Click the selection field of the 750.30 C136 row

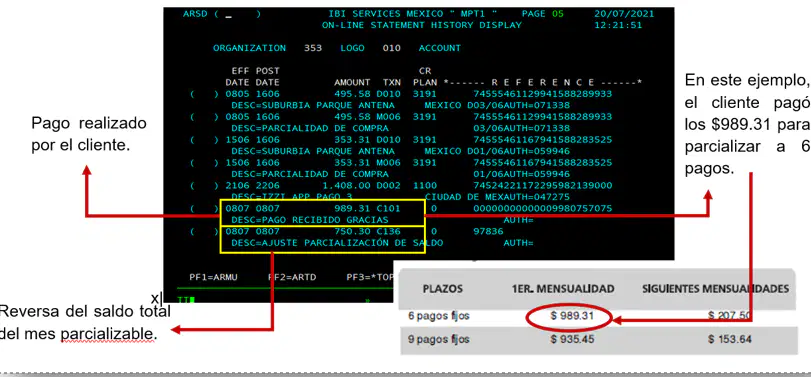(x=204, y=231)
